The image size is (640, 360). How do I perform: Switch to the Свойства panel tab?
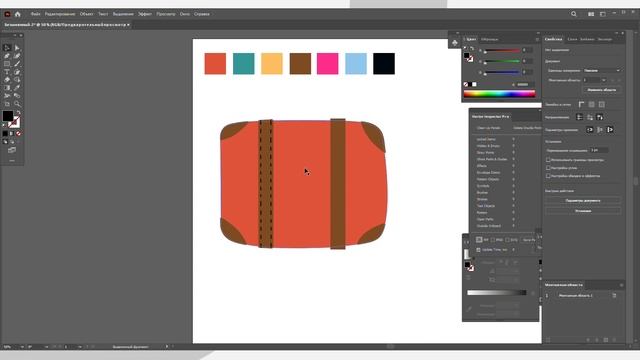tap(553, 39)
